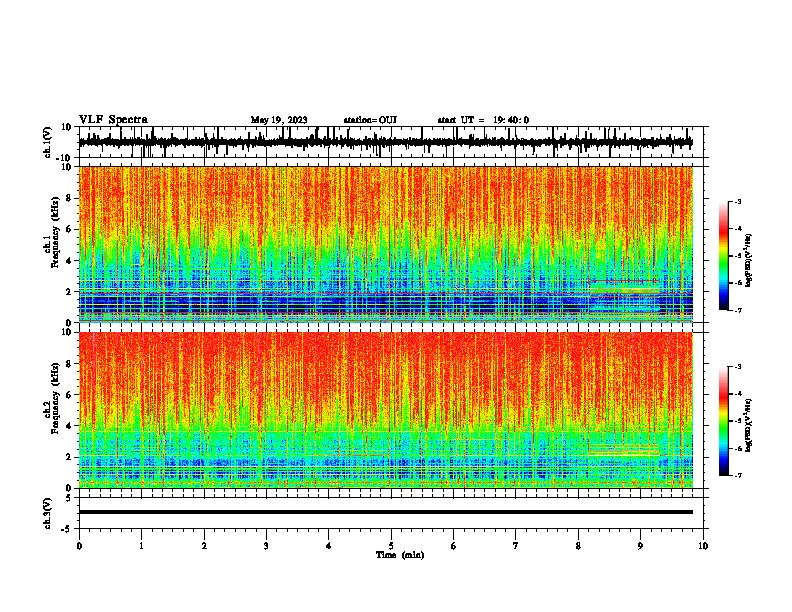
Task: Click the "8" kHz tick on ch.1 frequency axis
Action: pos(69,198)
